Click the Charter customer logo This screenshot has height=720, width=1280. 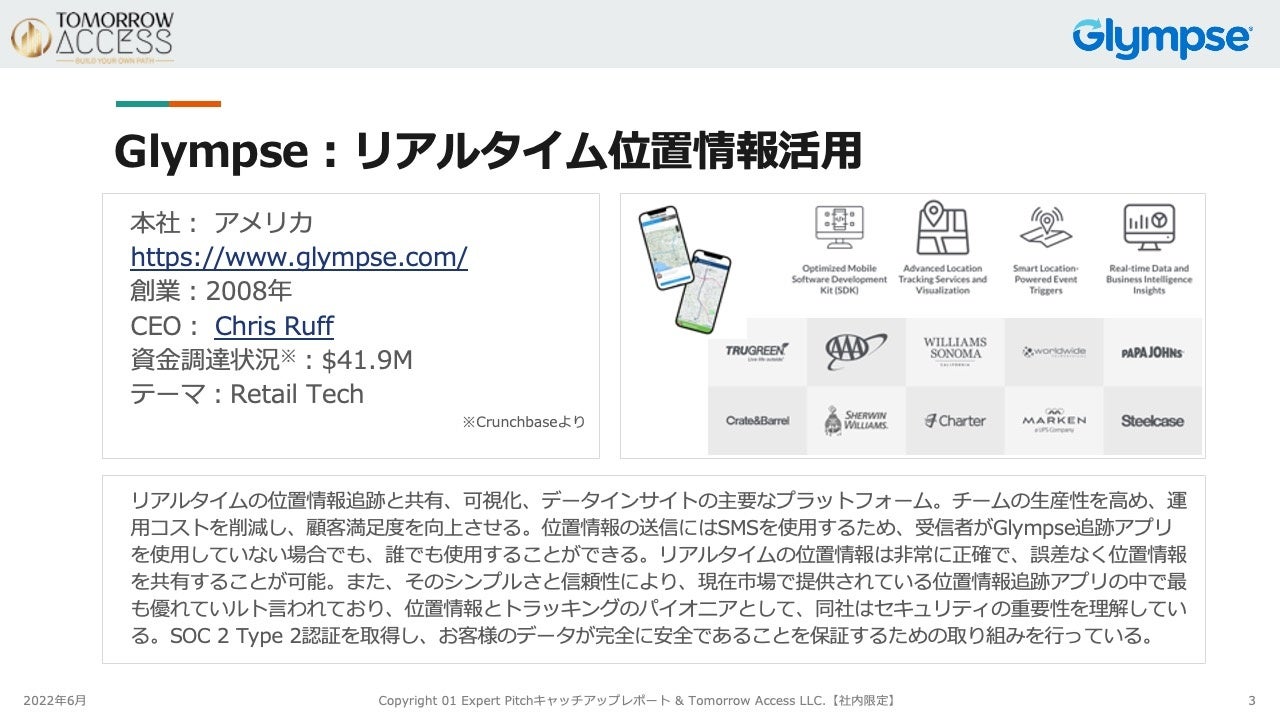955,421
